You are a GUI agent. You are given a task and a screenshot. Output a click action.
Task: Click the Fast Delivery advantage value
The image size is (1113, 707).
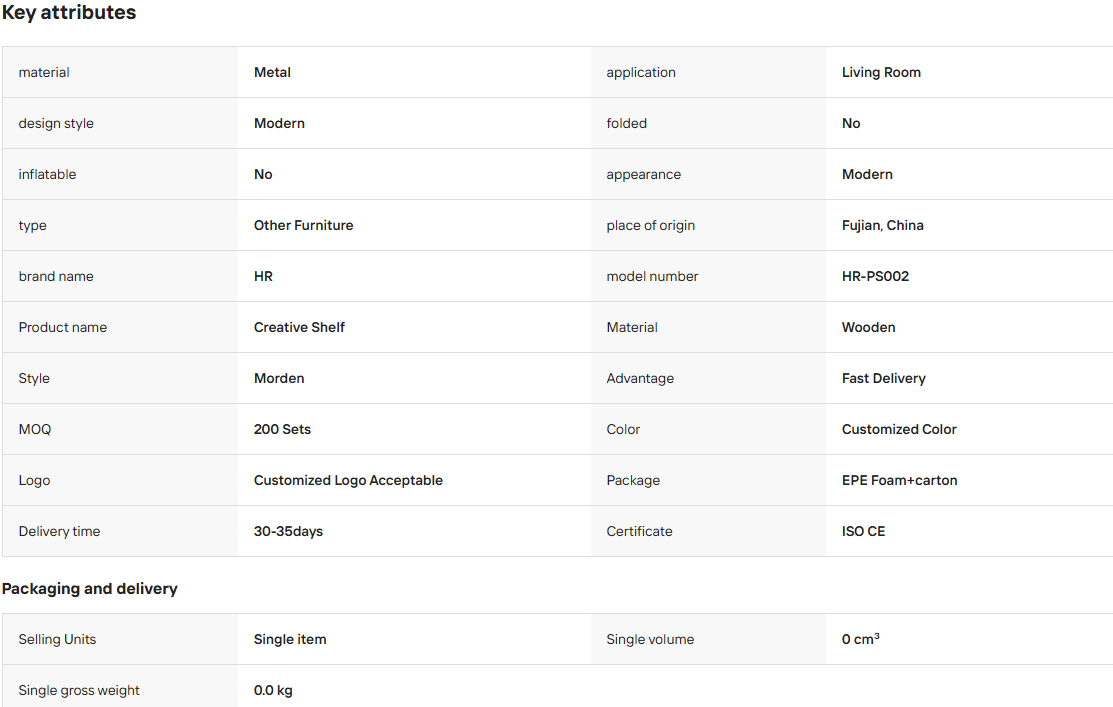tap(884, 378)
